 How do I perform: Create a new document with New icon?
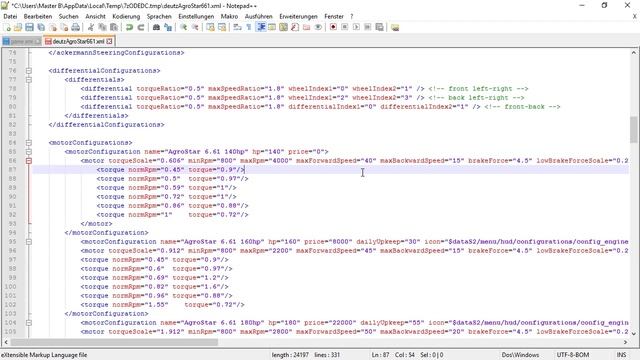pyautogui.click(x=7, y=27)
